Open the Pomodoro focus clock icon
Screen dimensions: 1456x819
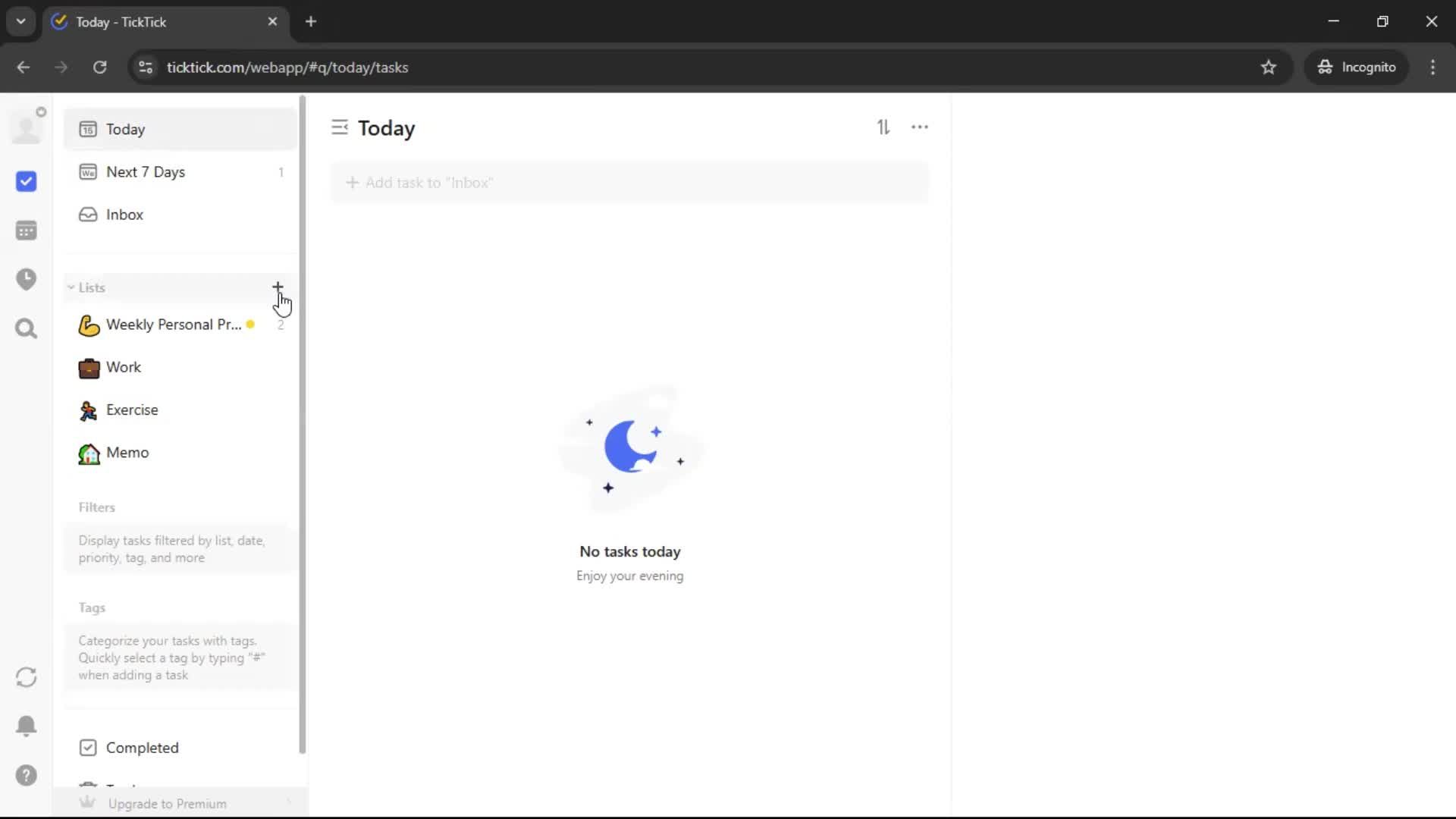[x=26, y=279]
